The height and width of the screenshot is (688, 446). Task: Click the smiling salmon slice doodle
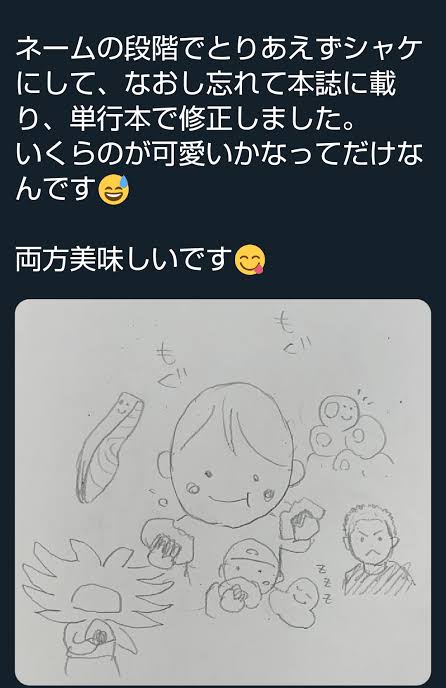110,448
